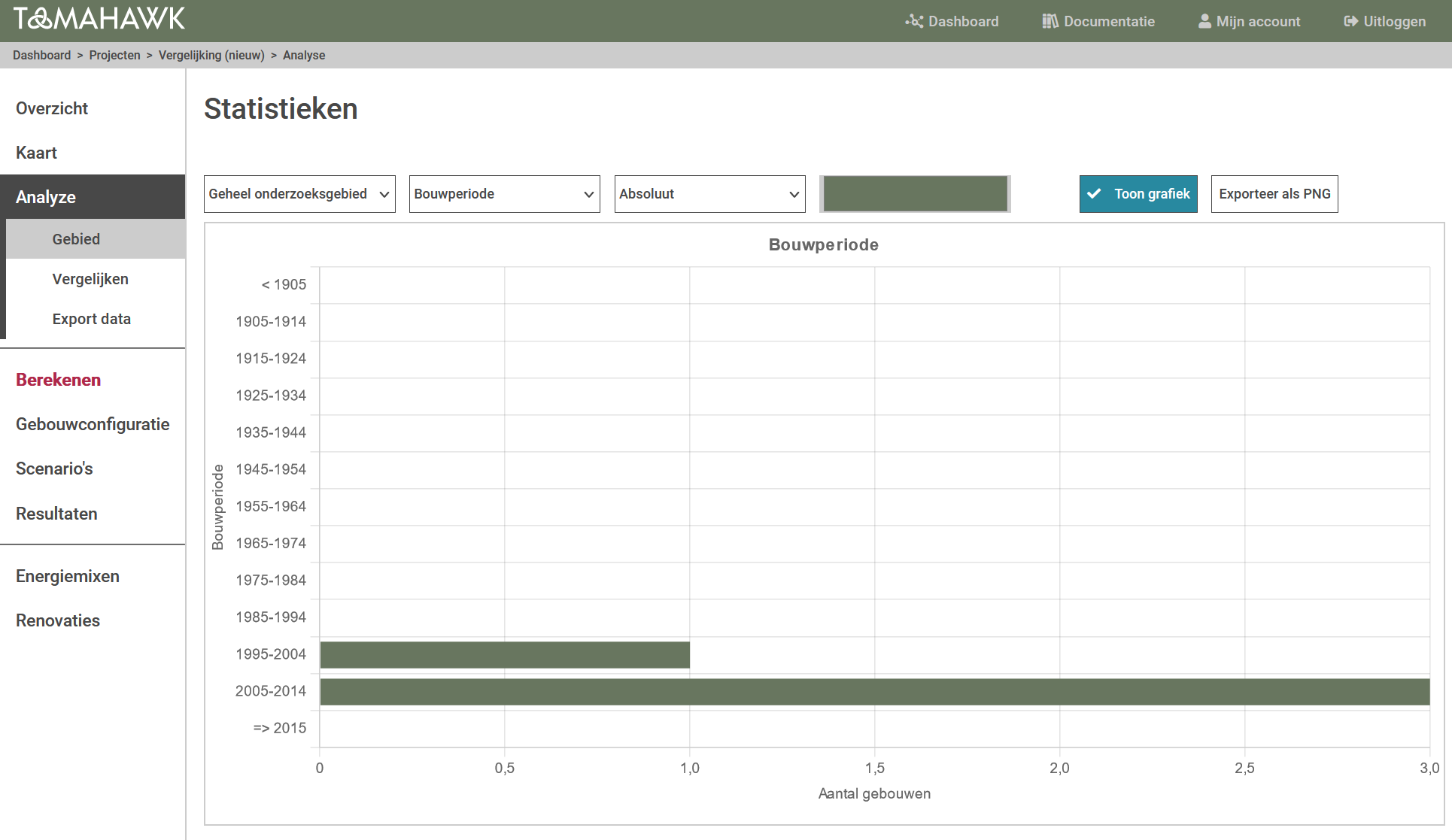Image resolution: width=1452 pixels, height=840 pixels.
Task: Pick the green chart color swatch
Action: 915,194
